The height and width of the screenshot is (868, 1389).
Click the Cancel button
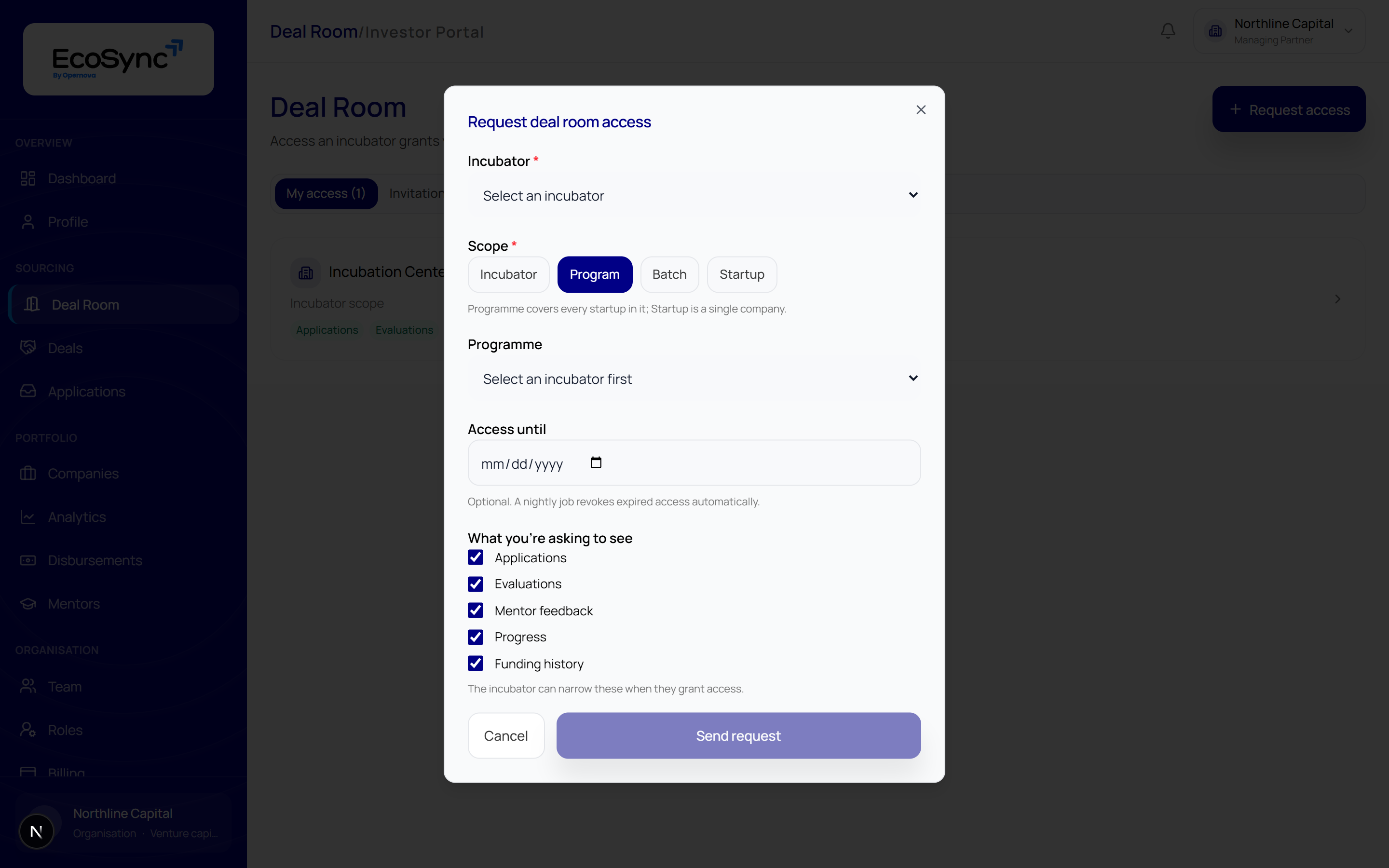point(505,735)
